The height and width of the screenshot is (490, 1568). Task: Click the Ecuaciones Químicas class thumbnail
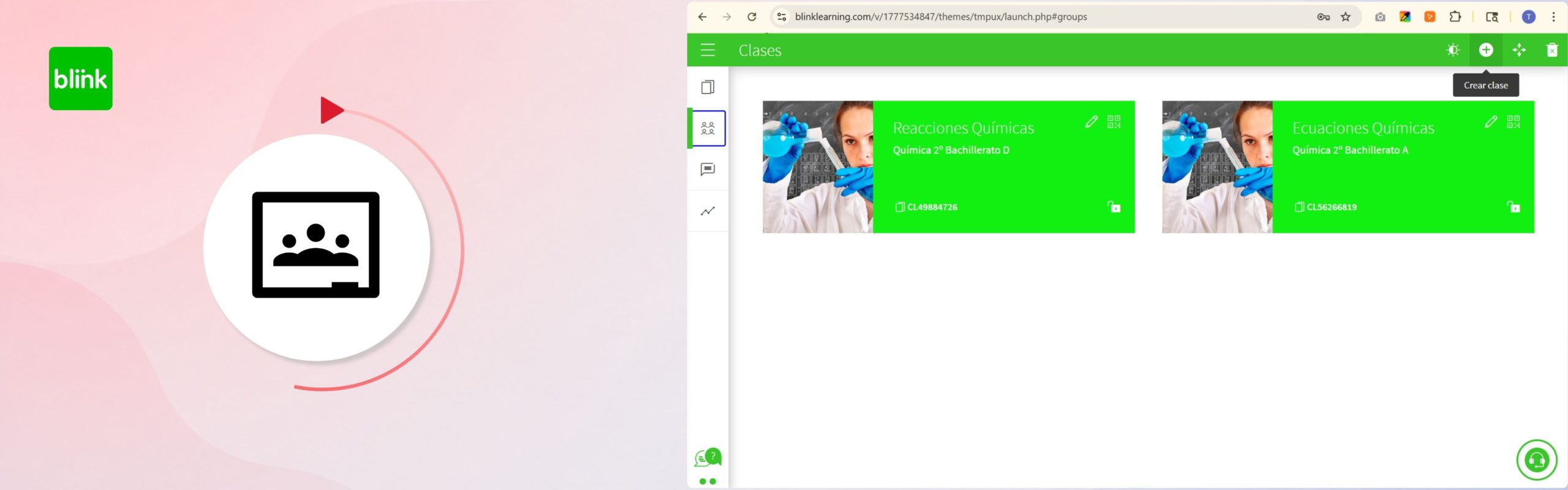pyautogui.click(x=1217, y=167)
